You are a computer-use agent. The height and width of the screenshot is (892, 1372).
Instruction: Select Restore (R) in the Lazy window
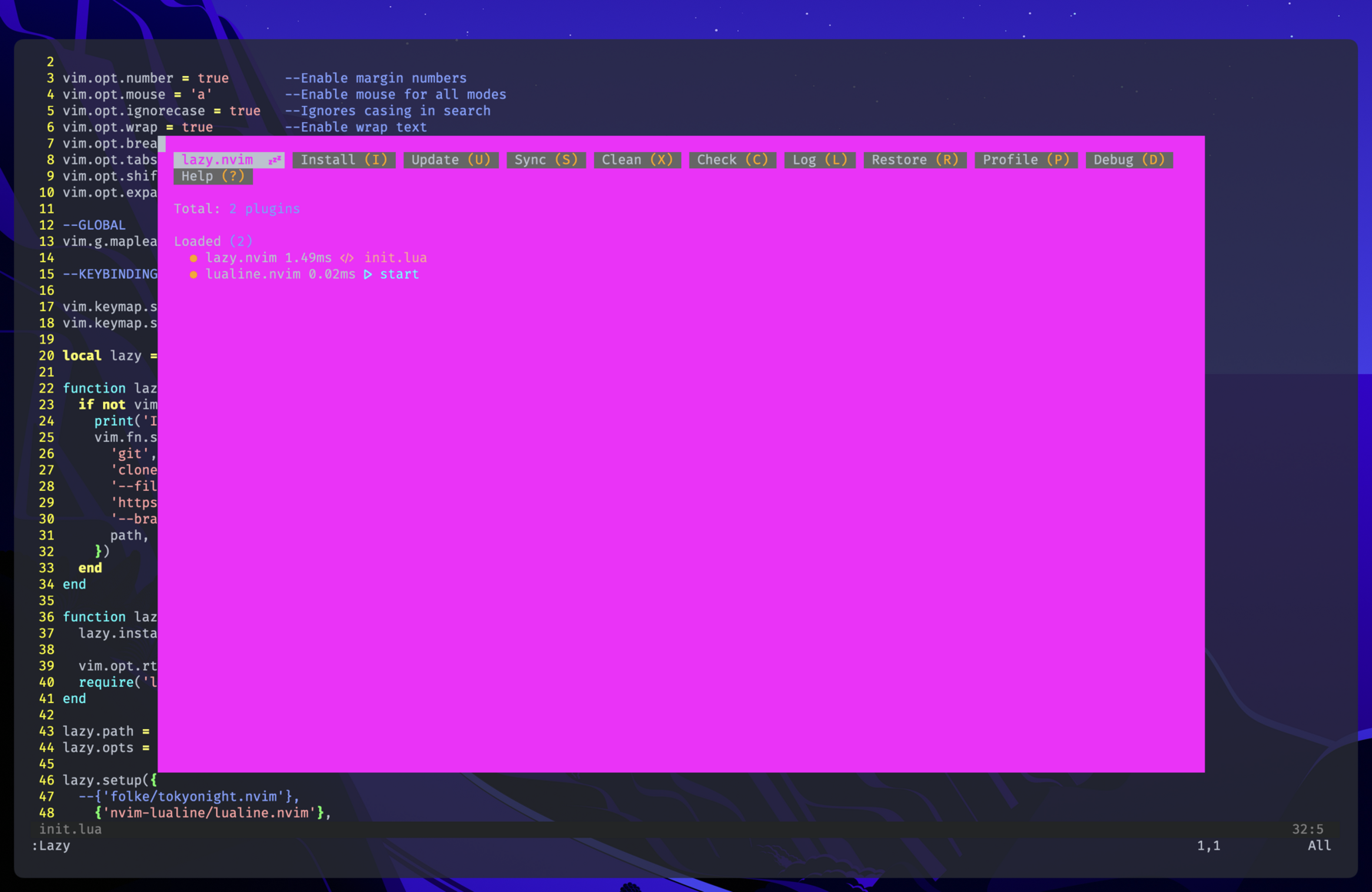tap(915, 160)
